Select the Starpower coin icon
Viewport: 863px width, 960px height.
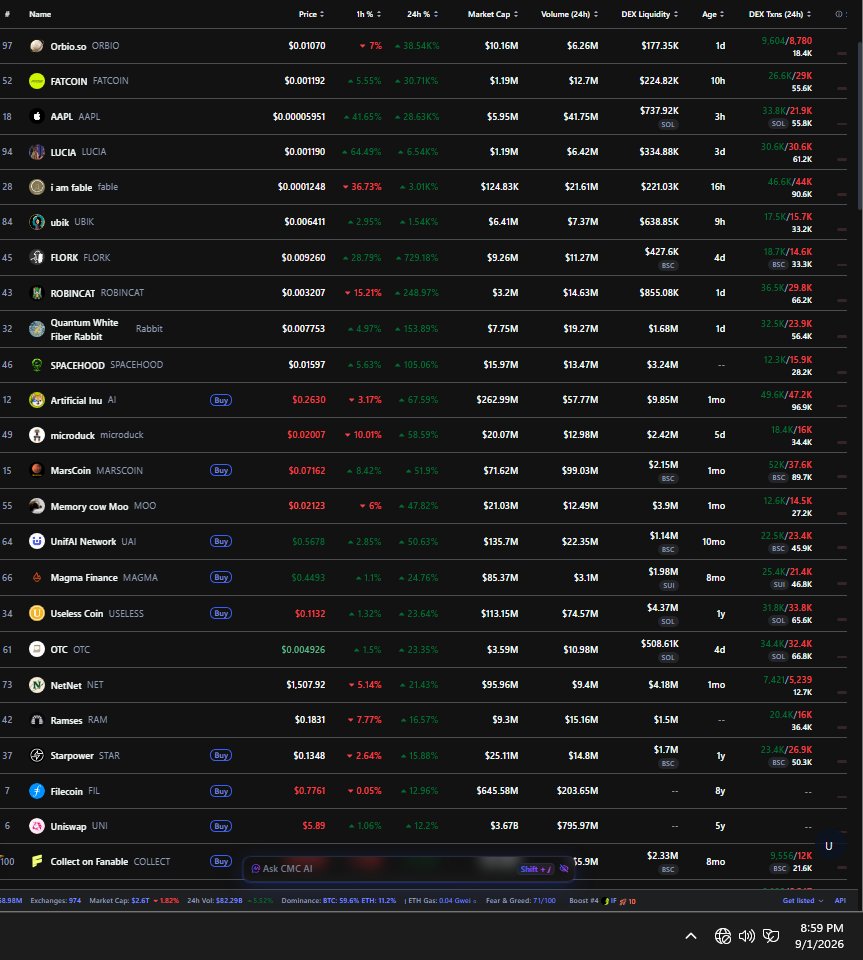37,755
